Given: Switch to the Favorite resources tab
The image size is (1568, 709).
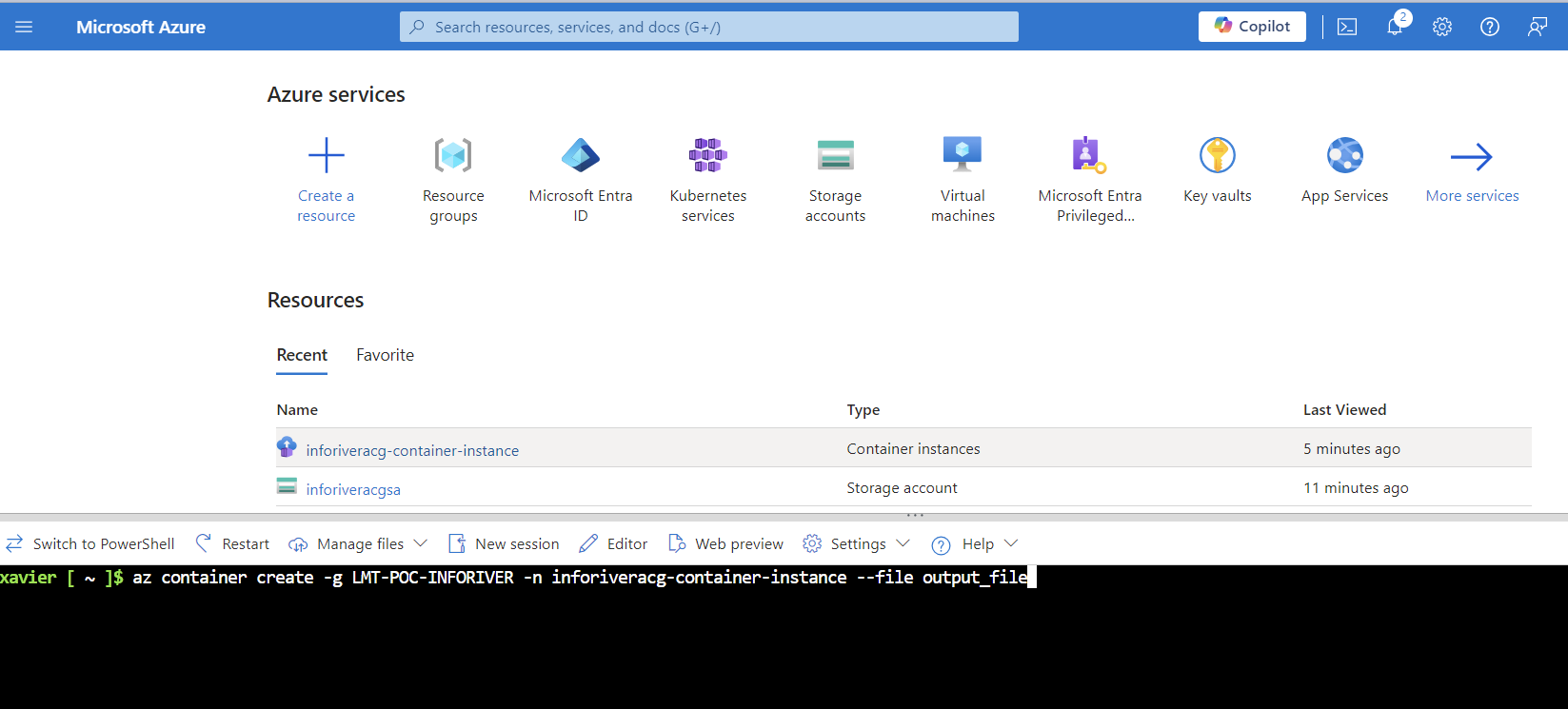Looking at the screenshot, I should point(385,355).
